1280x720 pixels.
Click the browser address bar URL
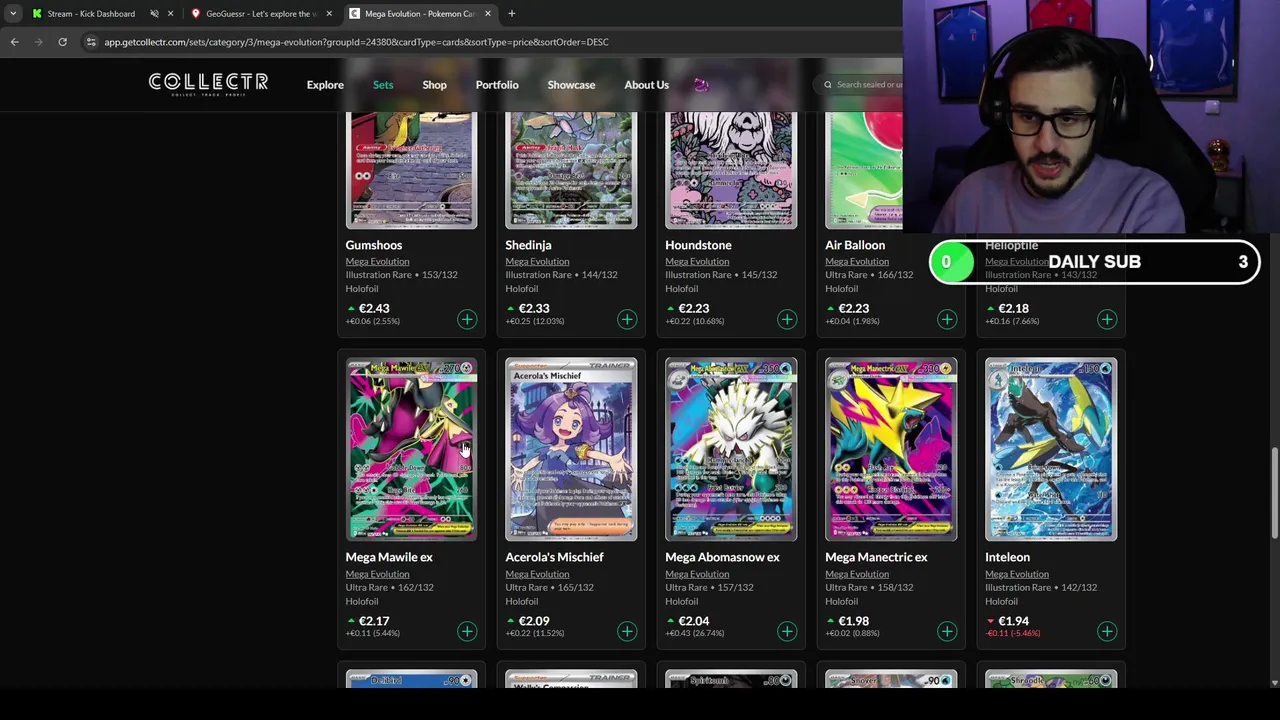(x=356, y=42)
